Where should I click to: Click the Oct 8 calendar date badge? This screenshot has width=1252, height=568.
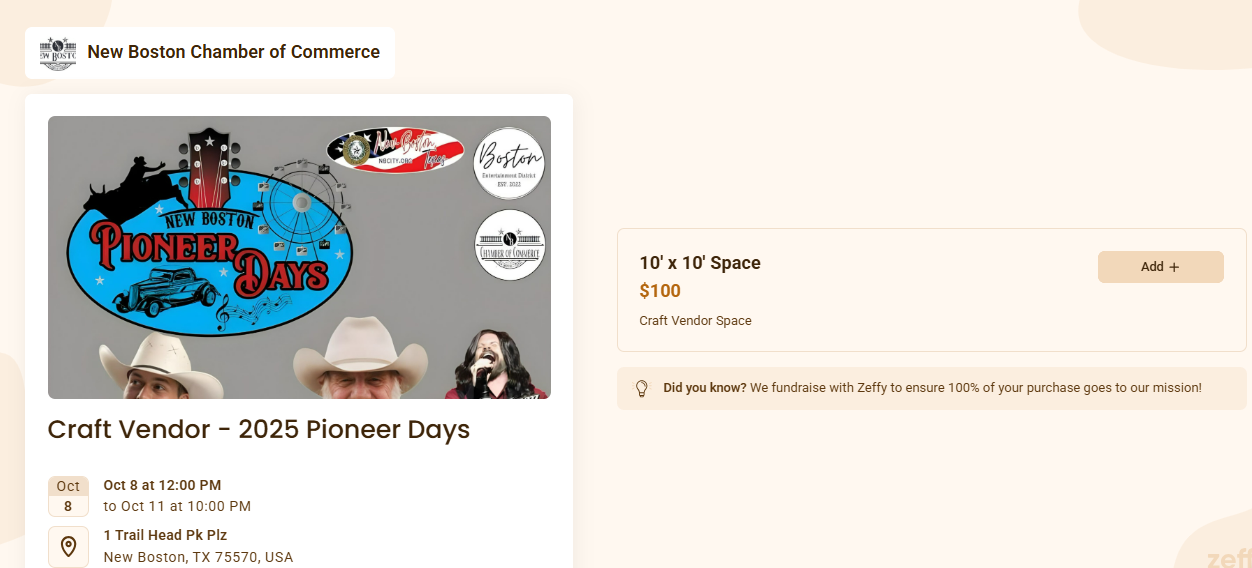(x=68, y=496)
